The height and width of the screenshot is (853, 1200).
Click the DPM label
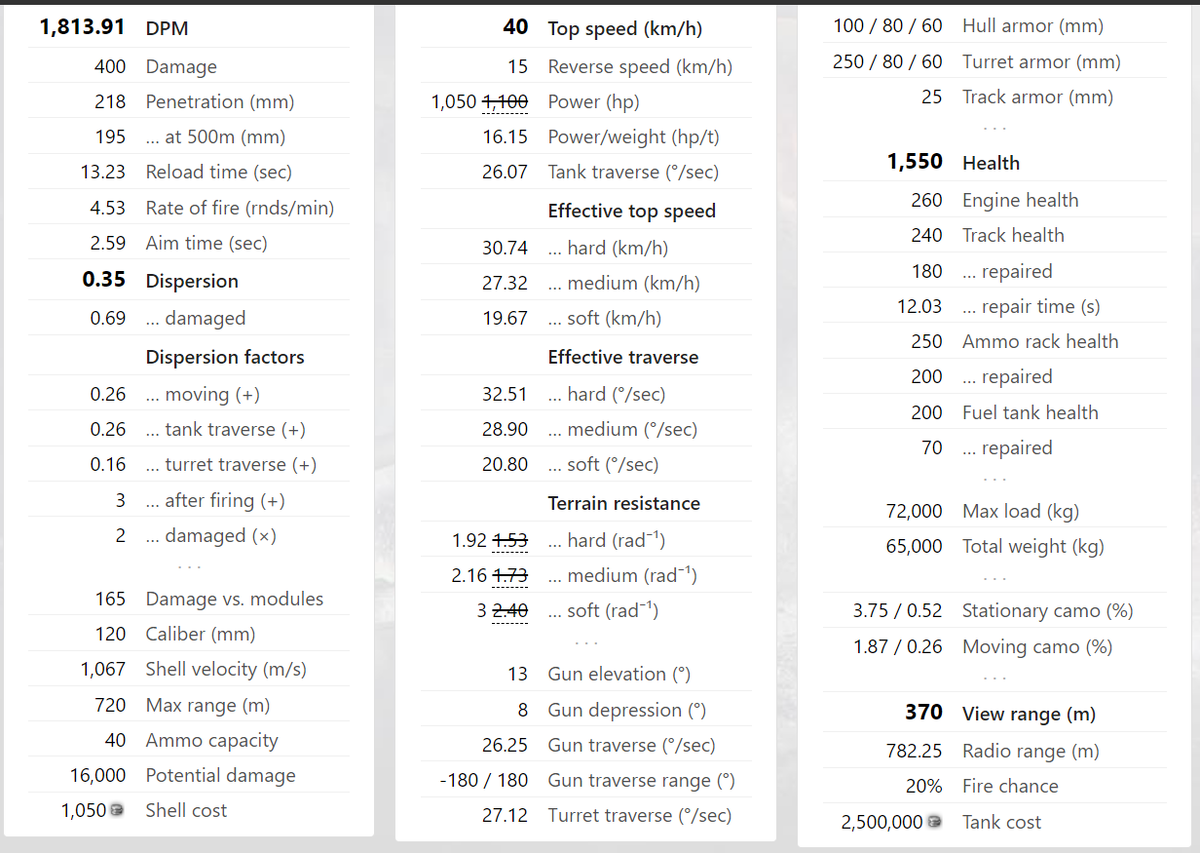(x=167, y=29)
